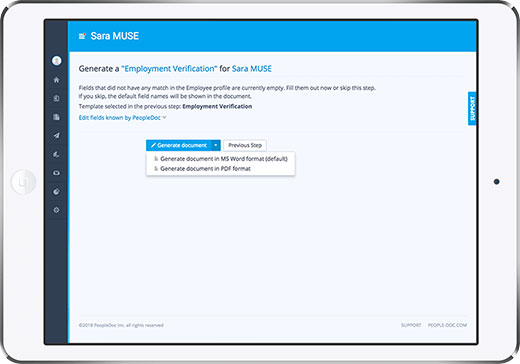Open the pie chart reports icon in sidebar
This screenshot has width=520, height=364.
(56, 191)
